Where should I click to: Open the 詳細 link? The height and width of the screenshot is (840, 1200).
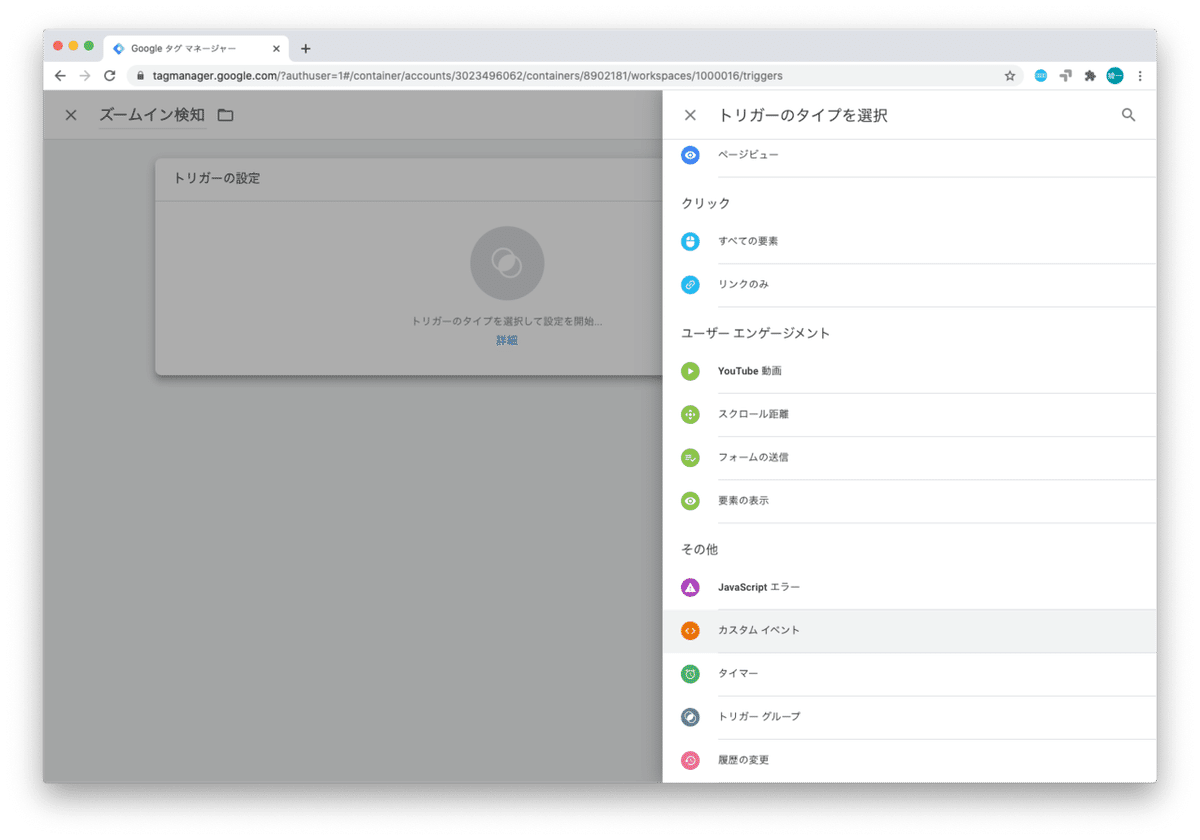[507, 341]
